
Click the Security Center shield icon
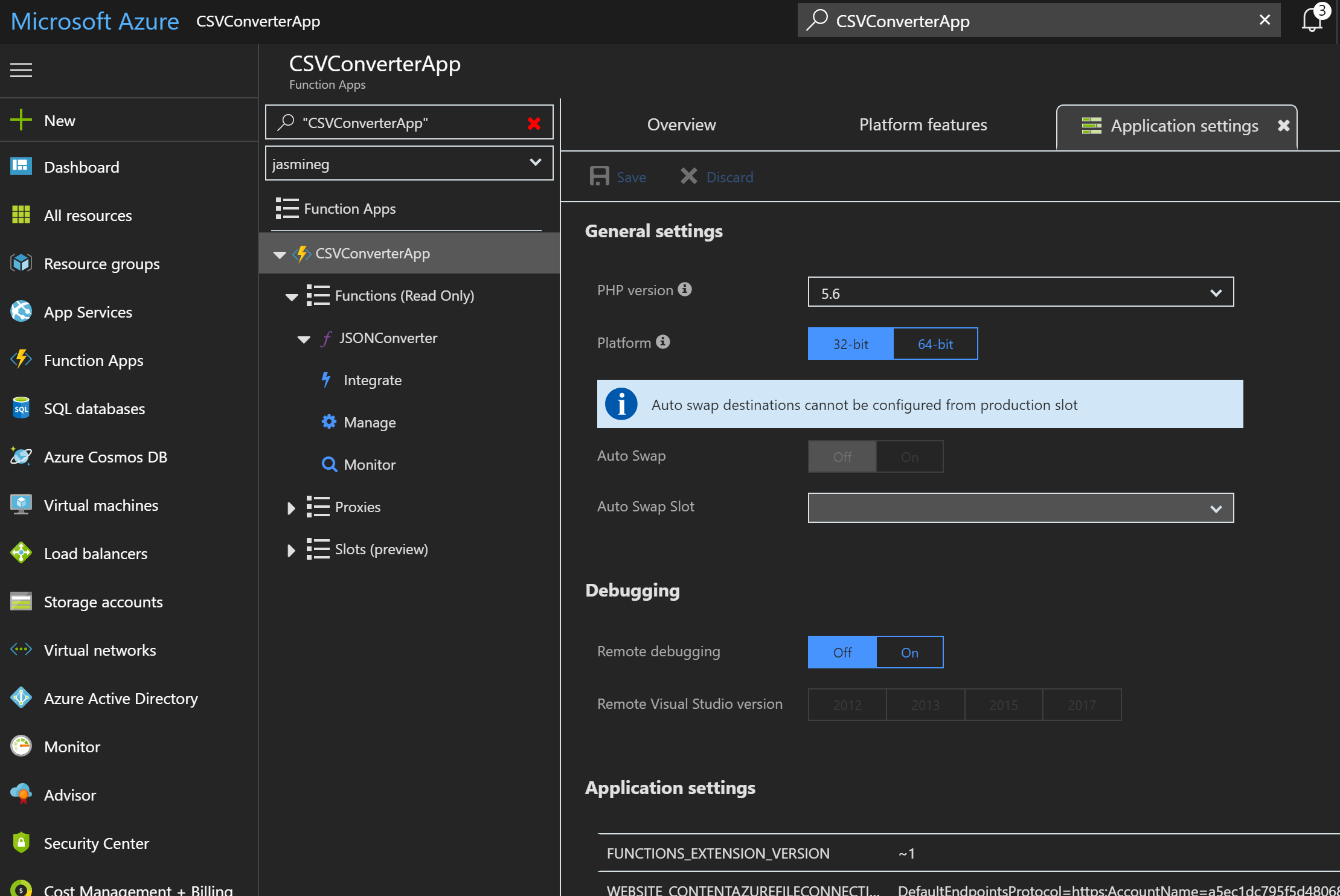point(21,842)
